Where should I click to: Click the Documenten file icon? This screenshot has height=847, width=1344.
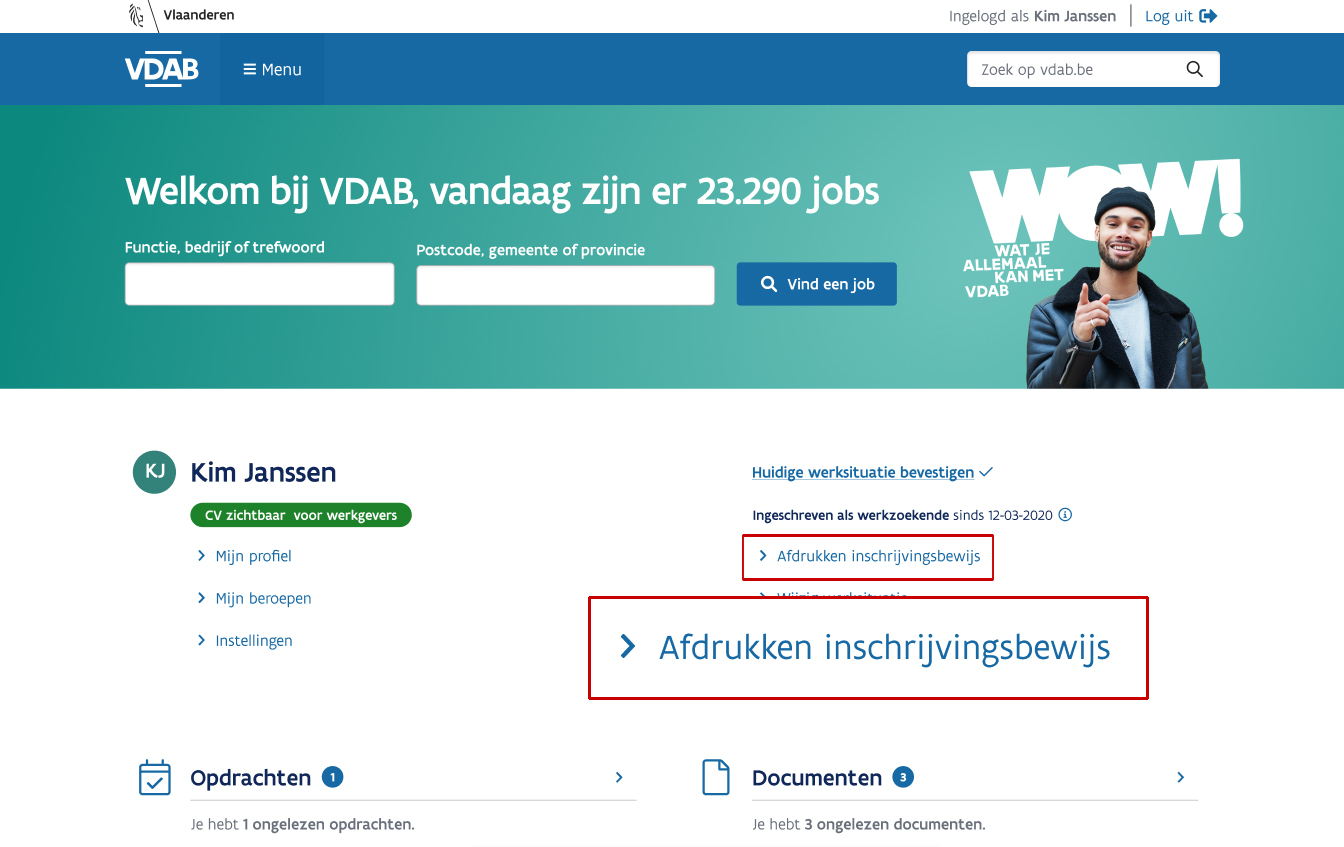point(716,778)
